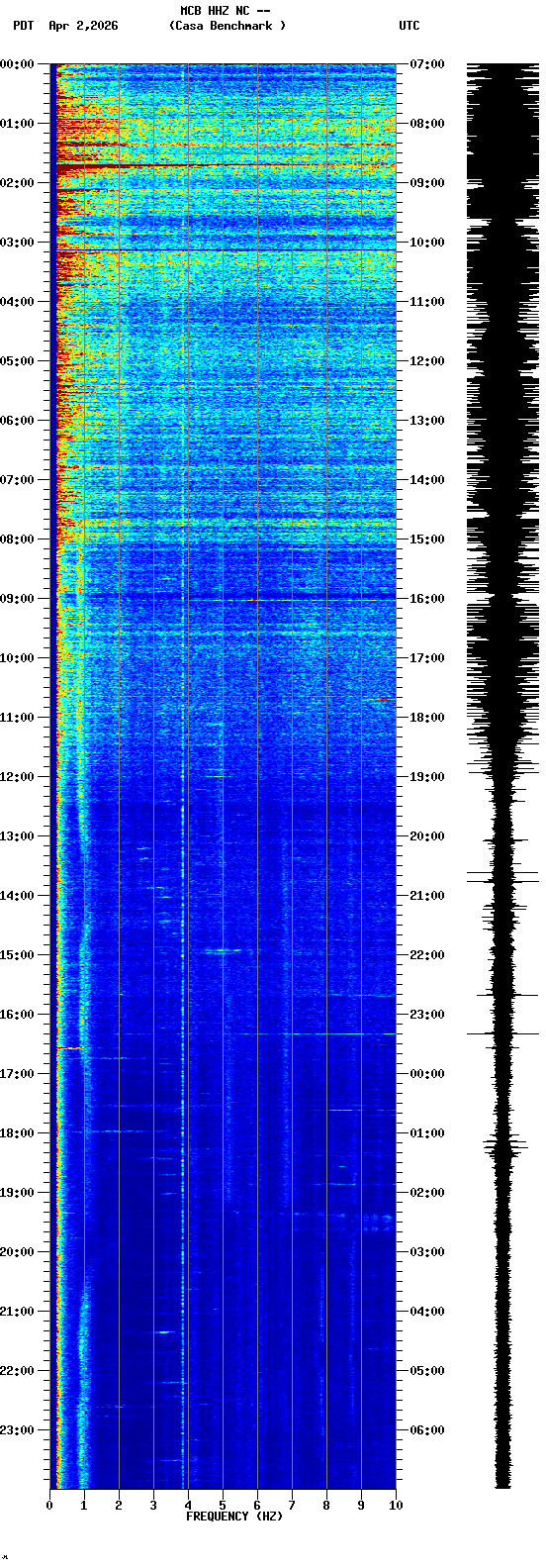This screenshot has height=1568, width=546.
Task: Click the frequency axis value 10
Action: pyautogui.click(x=396, y=1506)
